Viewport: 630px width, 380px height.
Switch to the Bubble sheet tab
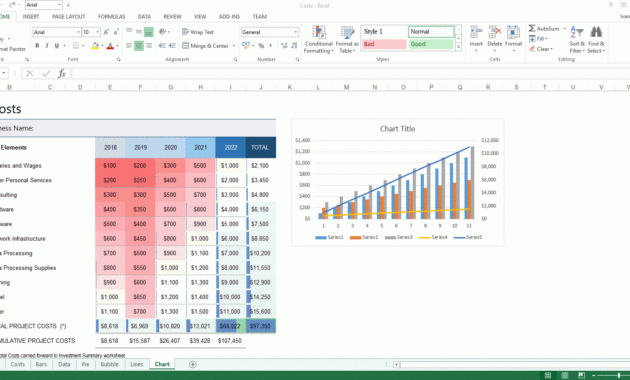pos(109,364)
